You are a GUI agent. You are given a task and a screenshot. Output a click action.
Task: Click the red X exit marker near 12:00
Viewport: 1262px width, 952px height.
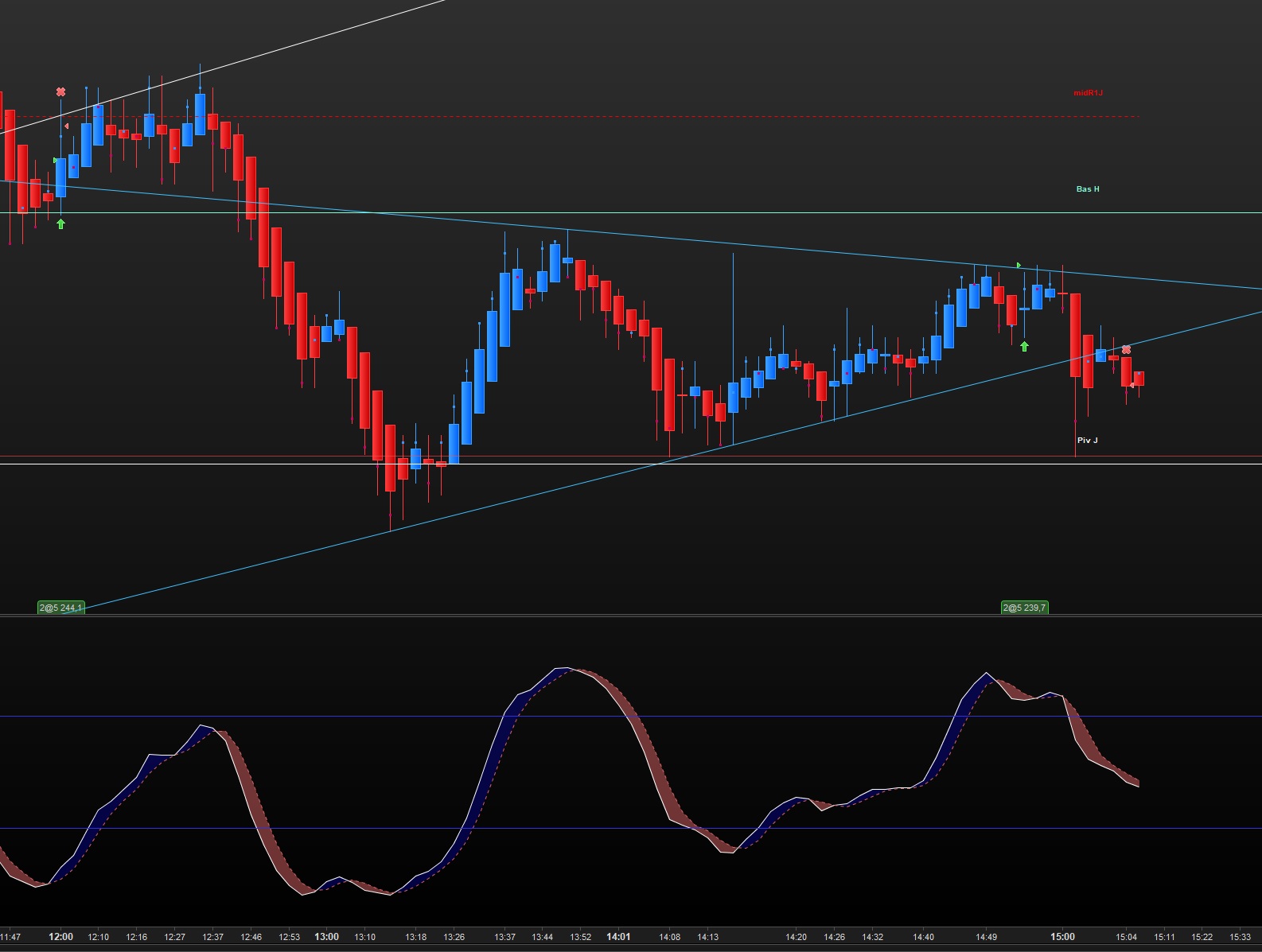point(60,92)
